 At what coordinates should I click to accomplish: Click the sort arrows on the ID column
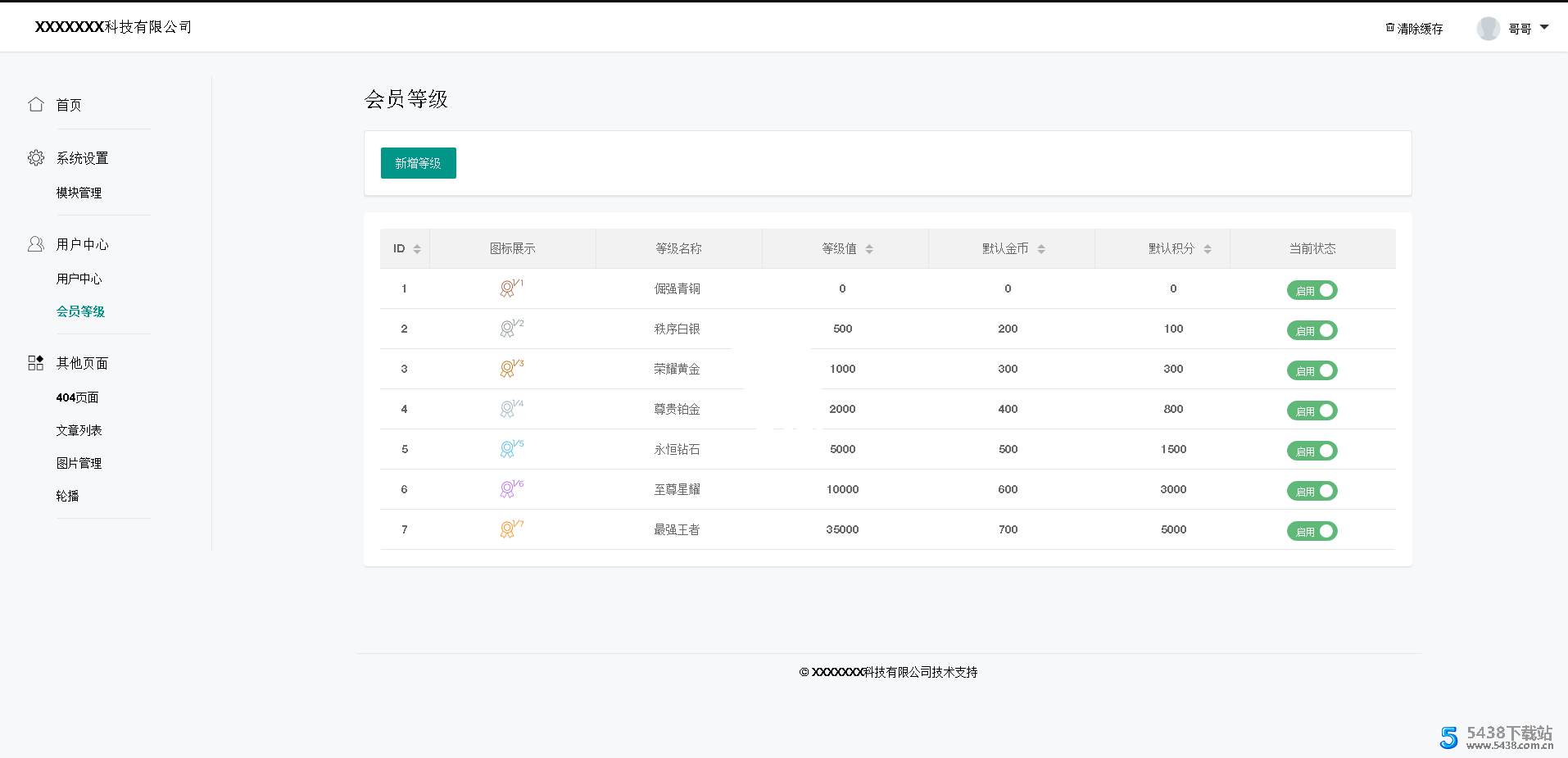click(x=416, y=248)
